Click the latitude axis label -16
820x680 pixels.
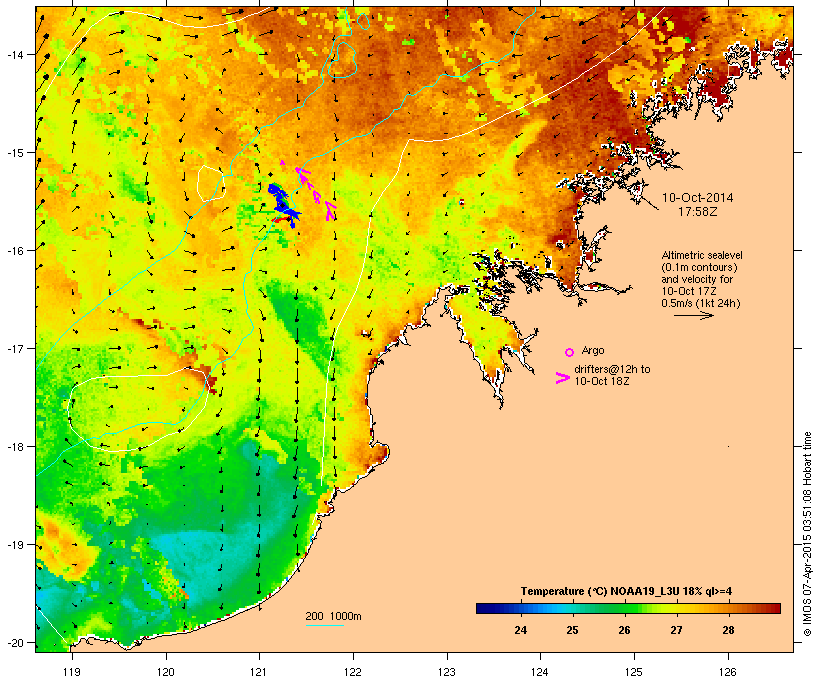[14, 251]
